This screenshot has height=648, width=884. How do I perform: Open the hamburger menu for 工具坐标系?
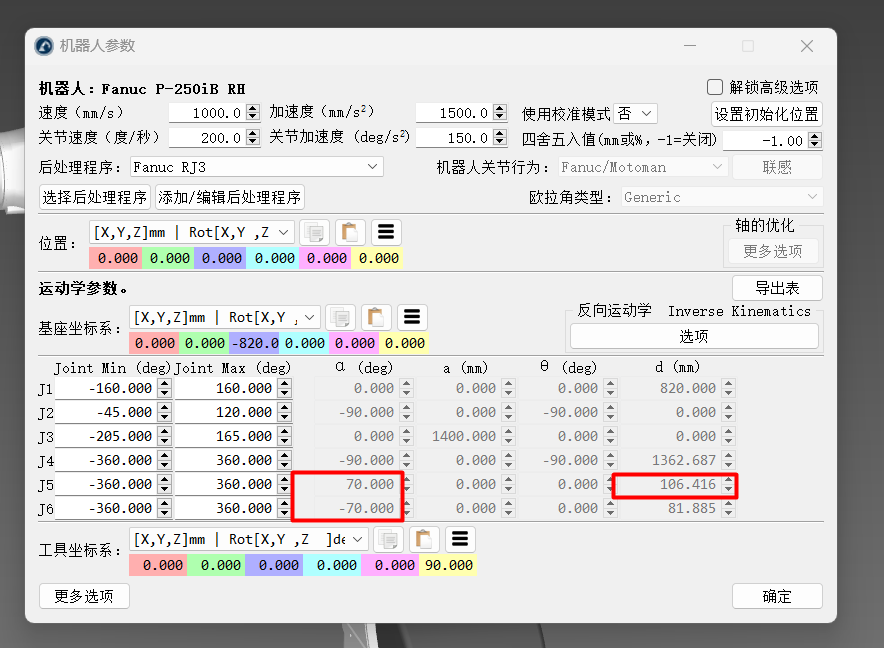tap(460, 539)
